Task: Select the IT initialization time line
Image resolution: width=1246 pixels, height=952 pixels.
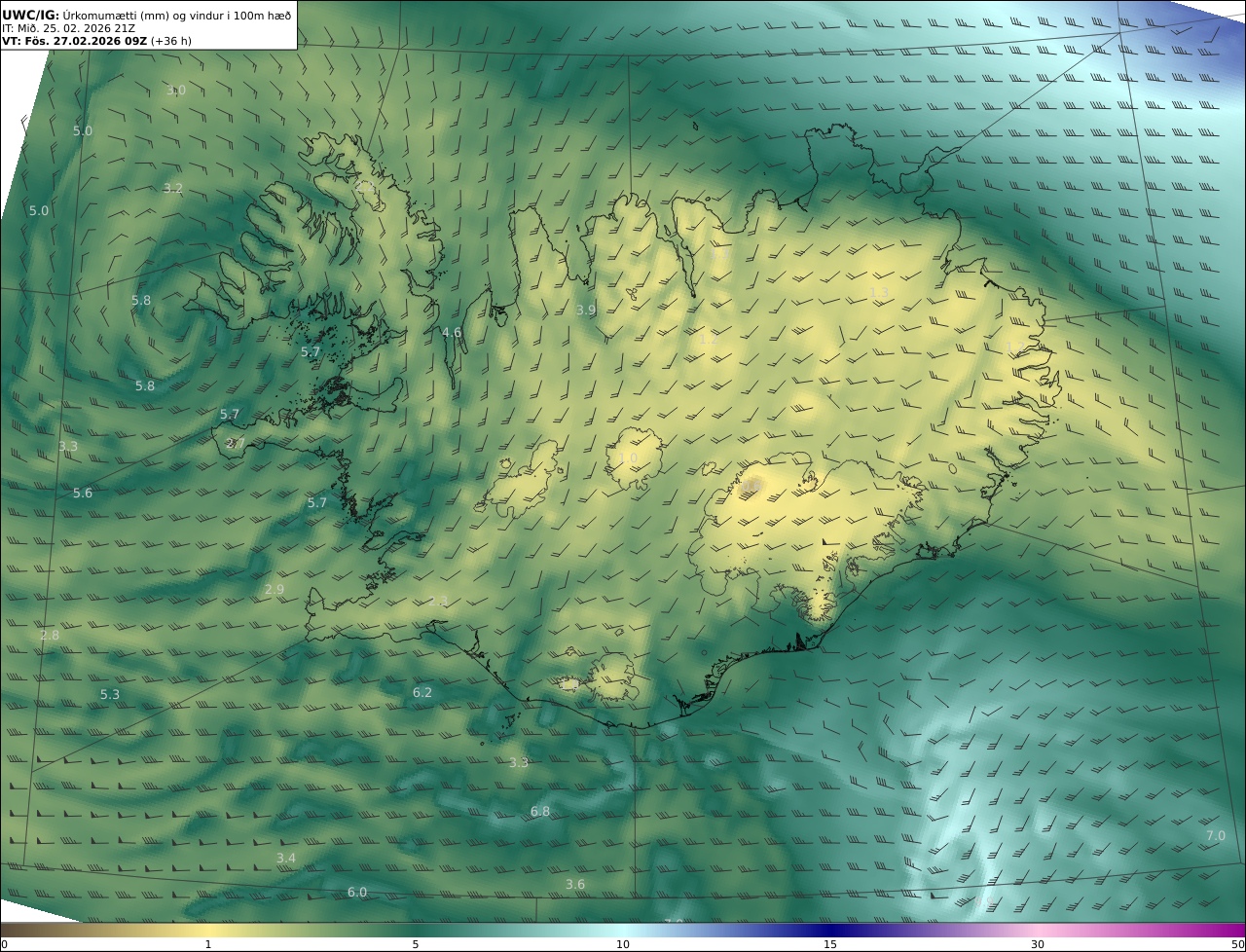Action: [x=68, y=28]
